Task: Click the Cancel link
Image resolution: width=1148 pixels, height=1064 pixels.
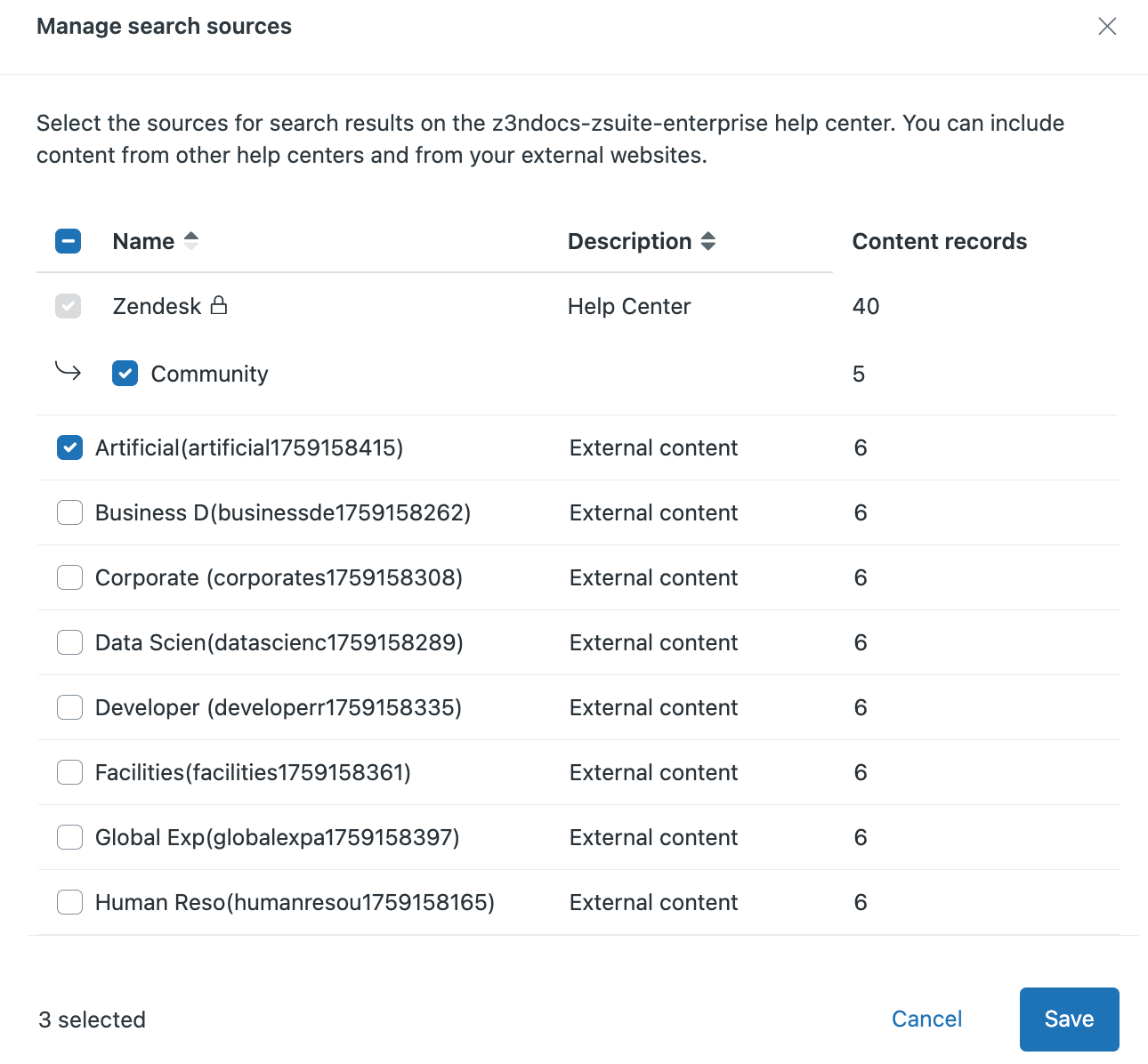Action: pos(926,1019)
